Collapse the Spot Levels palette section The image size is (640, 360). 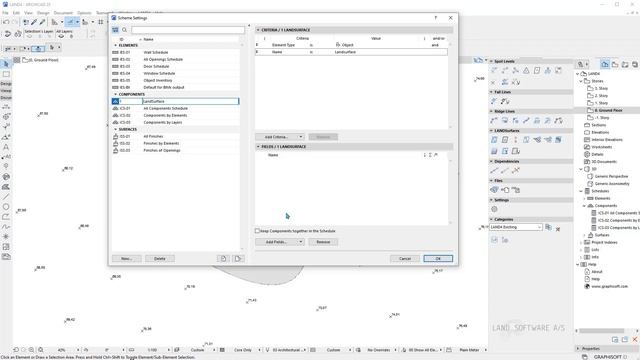coord(491,61)
